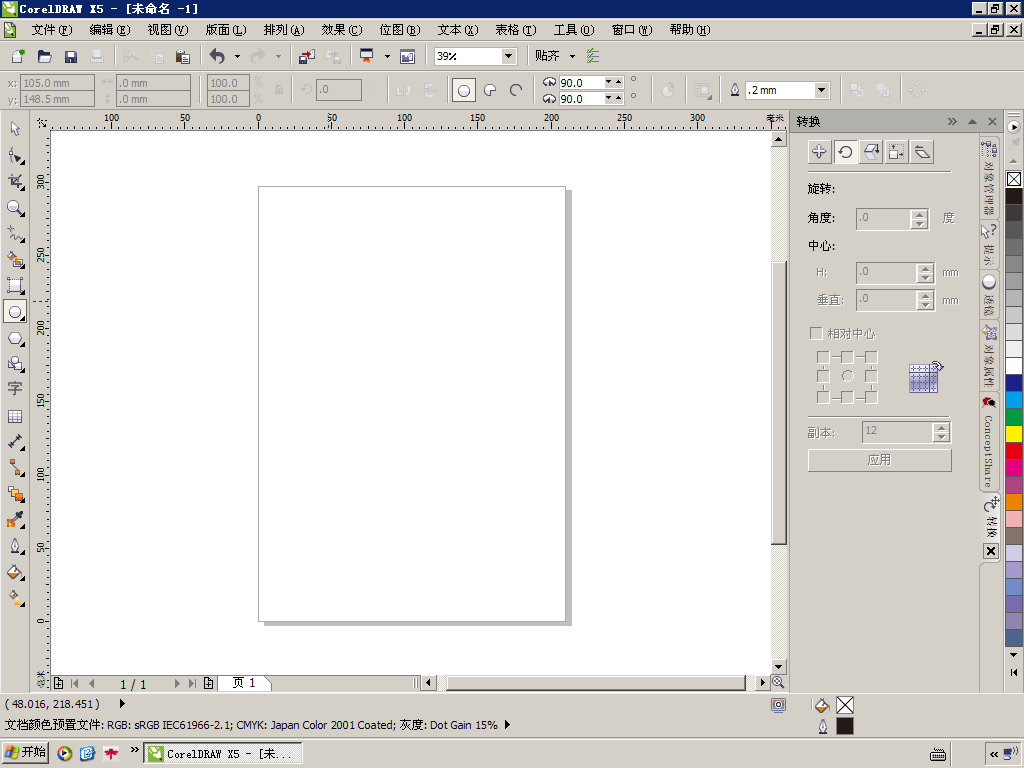Open the 视图(V) menu

click(x=168, y=30)
